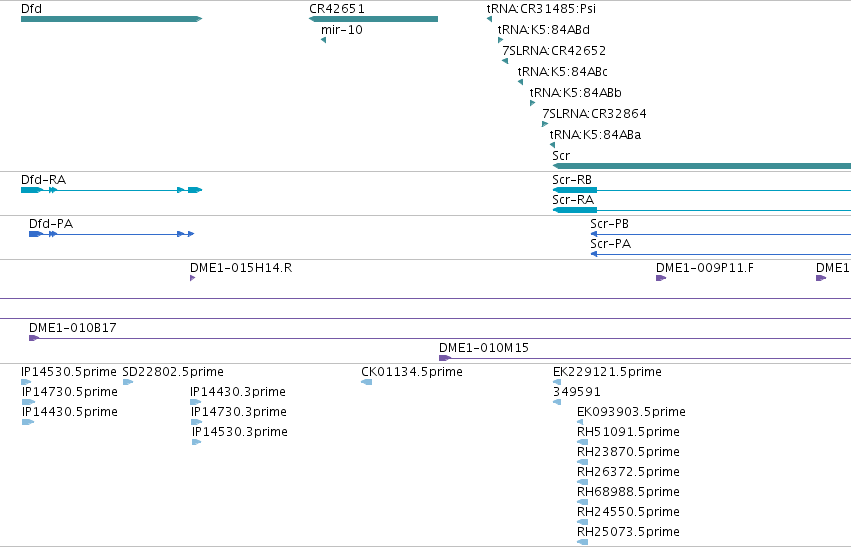Click RH24550.5prime EST label

coord(628,512)
